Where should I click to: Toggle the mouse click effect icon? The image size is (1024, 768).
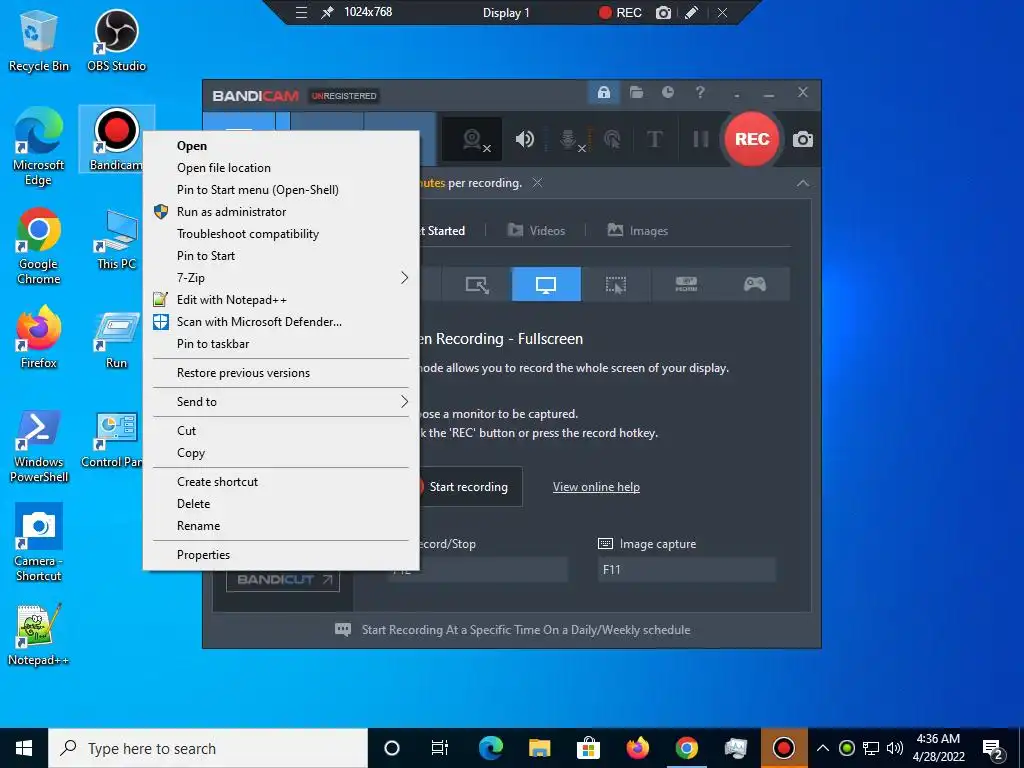point(612,139)
